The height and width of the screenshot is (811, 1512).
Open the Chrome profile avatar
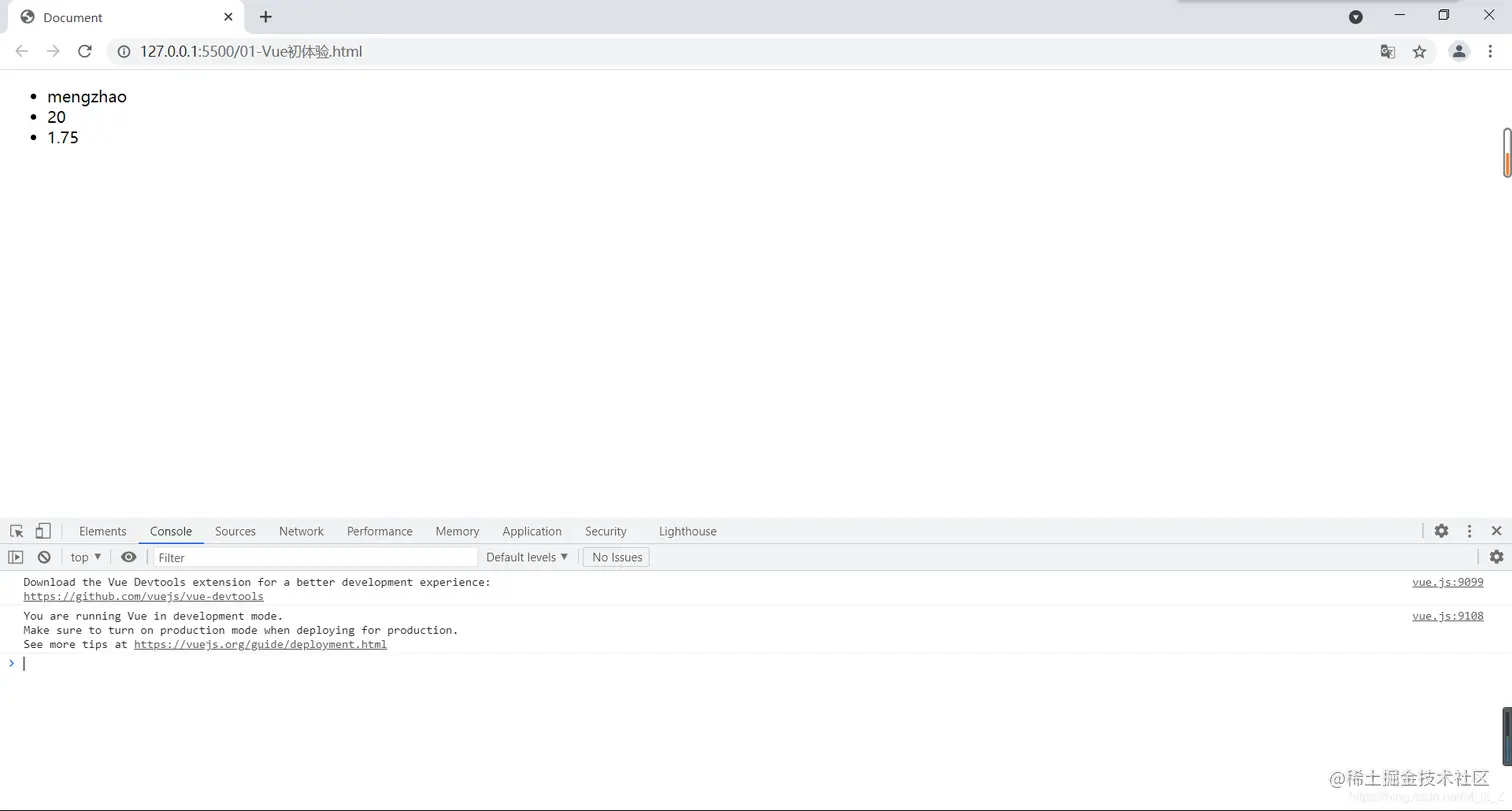pos(1459,51)
